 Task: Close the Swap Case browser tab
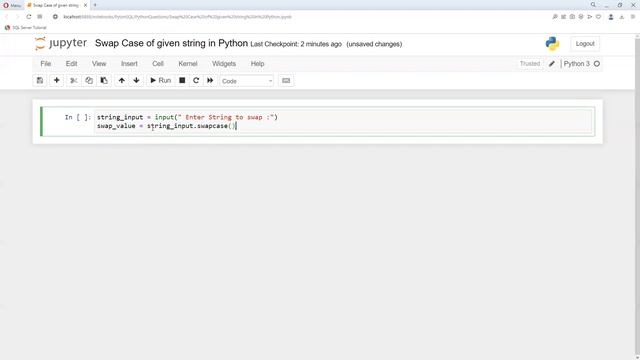(85, 5)
